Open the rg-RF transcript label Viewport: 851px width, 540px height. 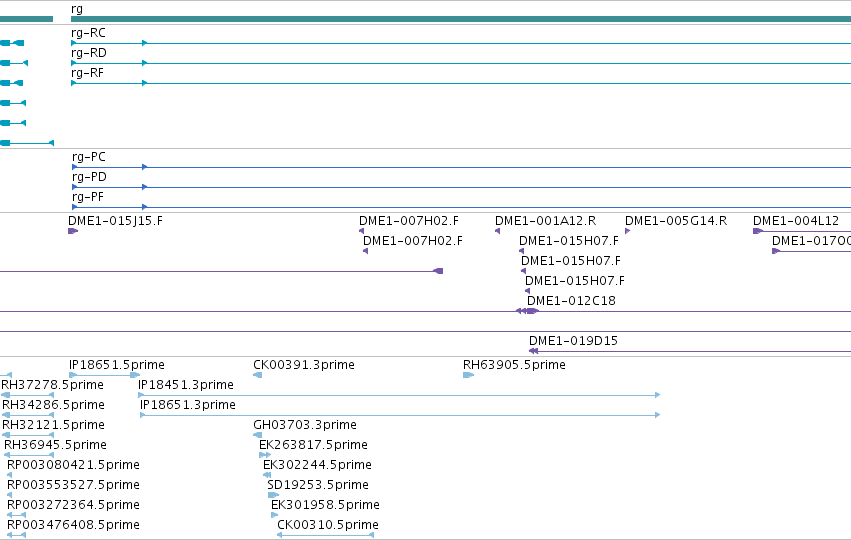[87, 73]
